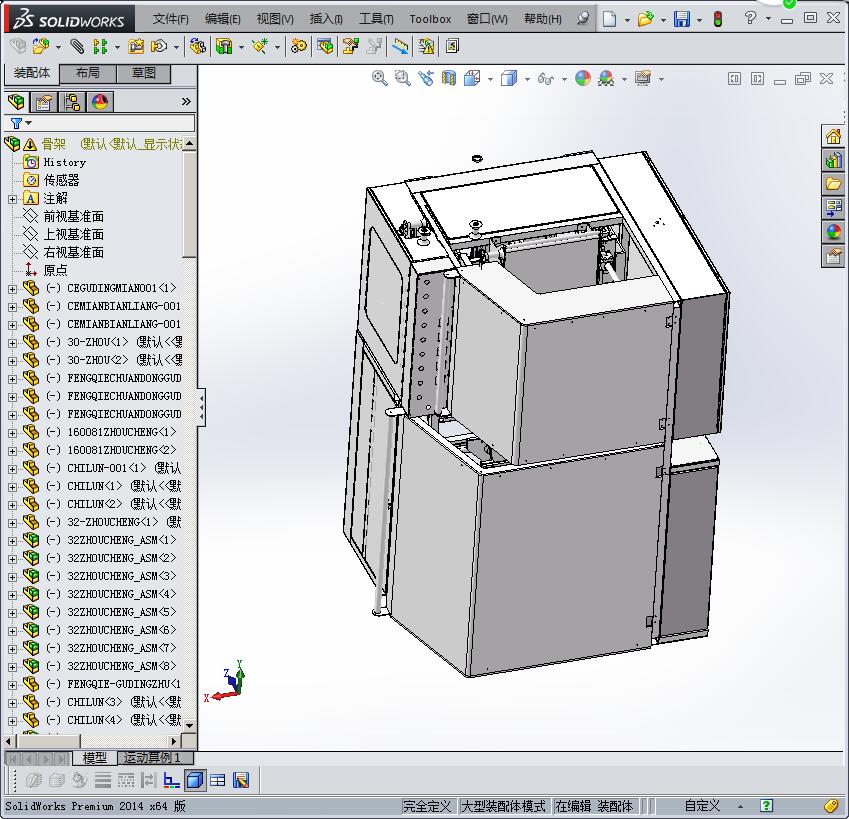The width and height of the screenshot is (849, 819).
Task: Open the 编辑(E) menu
Action: tap(223, 19)
